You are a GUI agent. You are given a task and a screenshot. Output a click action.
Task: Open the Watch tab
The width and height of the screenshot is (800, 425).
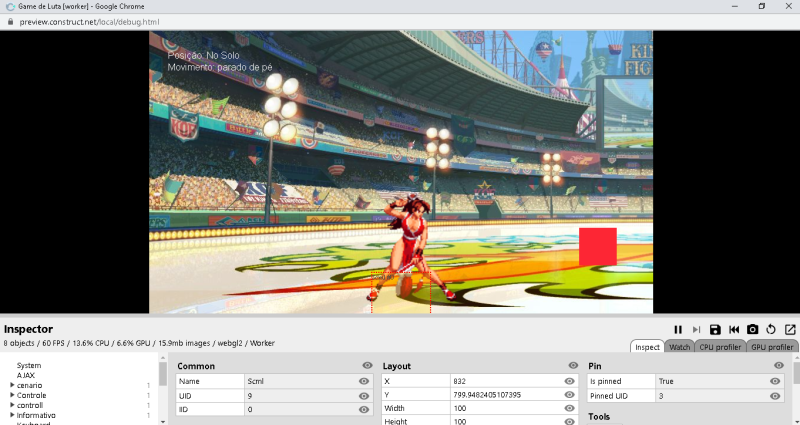tap(679, 347)
